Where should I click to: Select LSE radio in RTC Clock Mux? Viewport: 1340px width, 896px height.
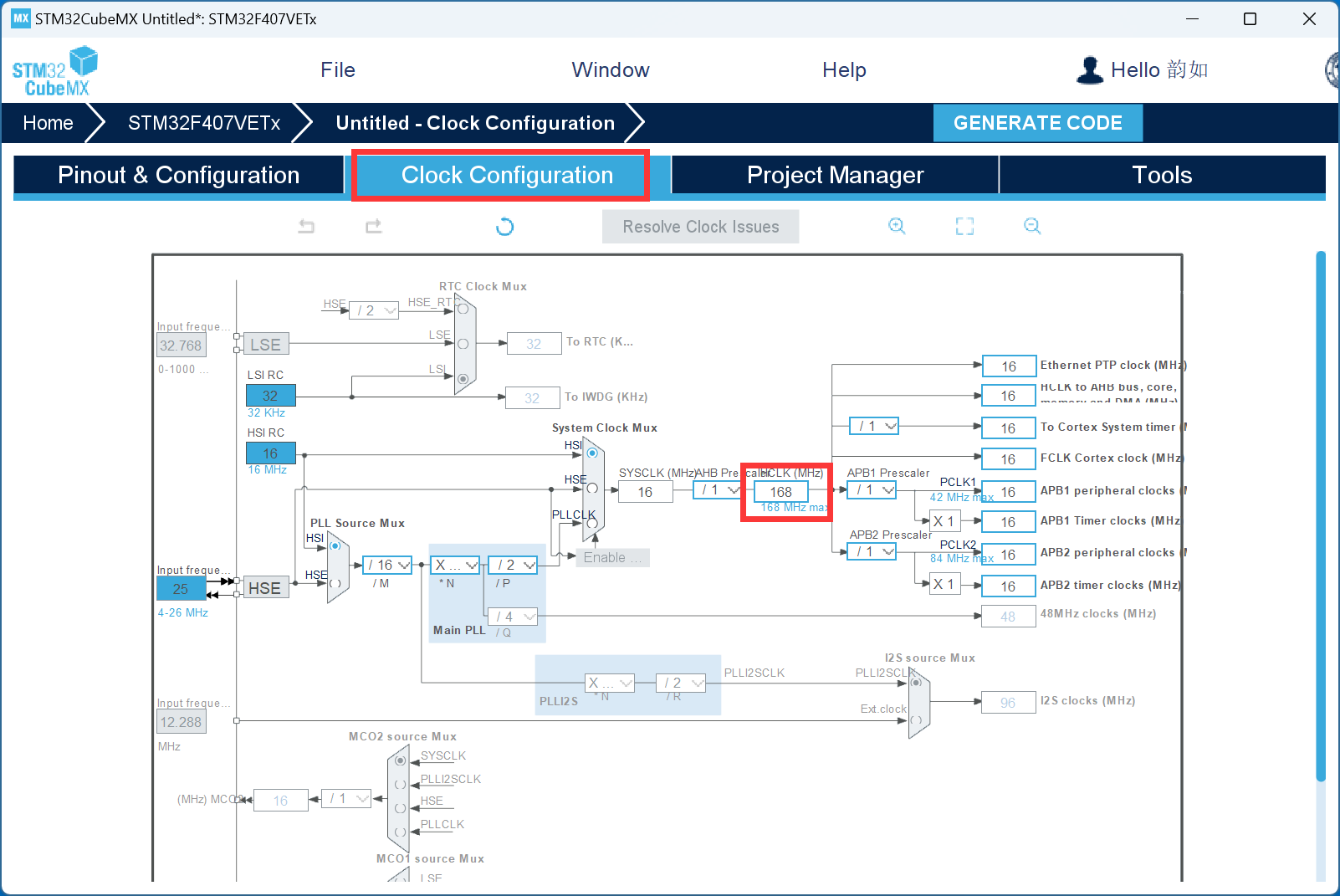pyautogui.click(x=463, y=344)
